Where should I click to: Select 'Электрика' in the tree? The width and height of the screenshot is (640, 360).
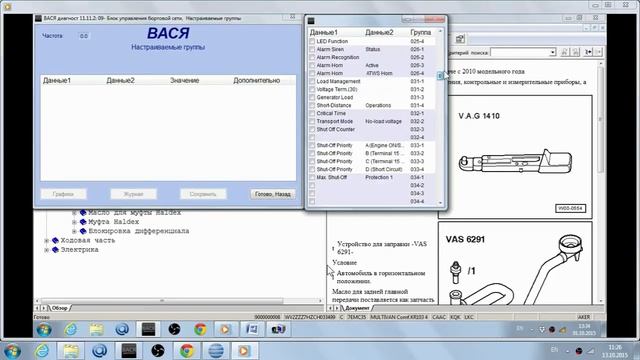pos(80,250)
